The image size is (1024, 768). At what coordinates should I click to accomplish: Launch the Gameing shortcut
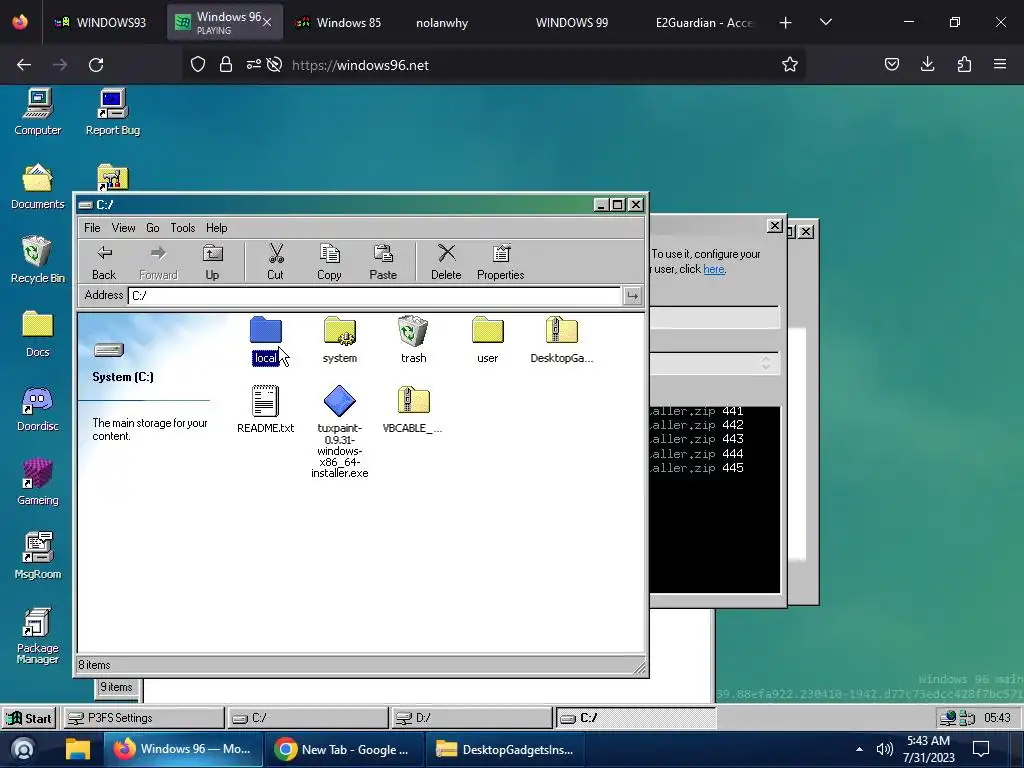[x=38, y=482]
